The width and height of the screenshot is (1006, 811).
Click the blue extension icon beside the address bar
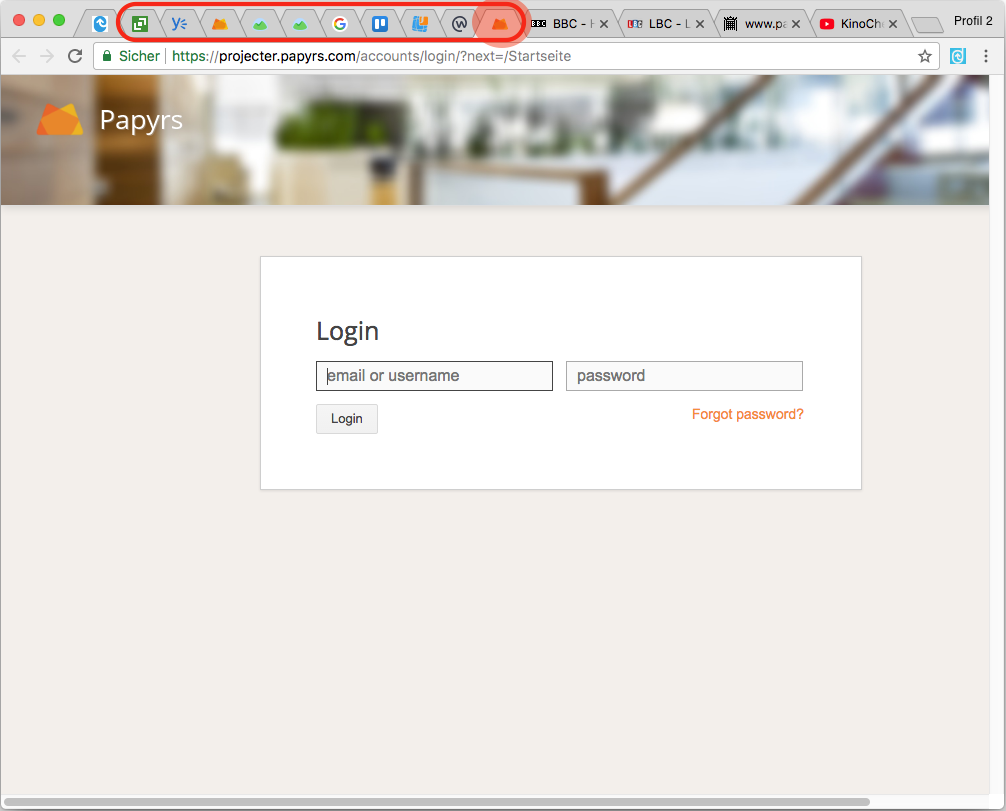(958, 56)
